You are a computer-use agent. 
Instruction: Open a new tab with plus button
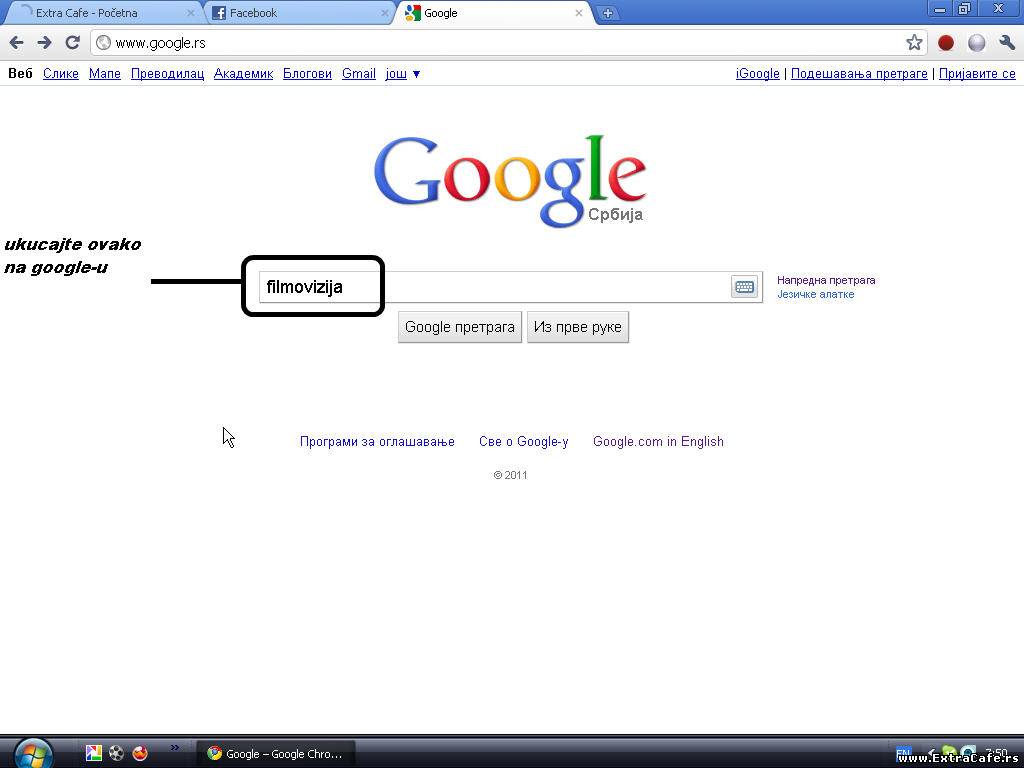[x=607, y=13]
